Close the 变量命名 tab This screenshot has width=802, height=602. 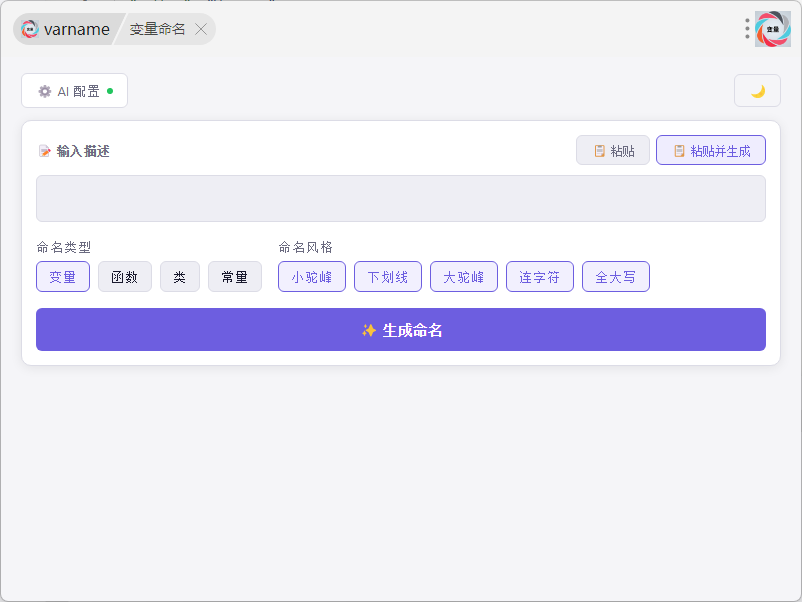tap(201, 29)
